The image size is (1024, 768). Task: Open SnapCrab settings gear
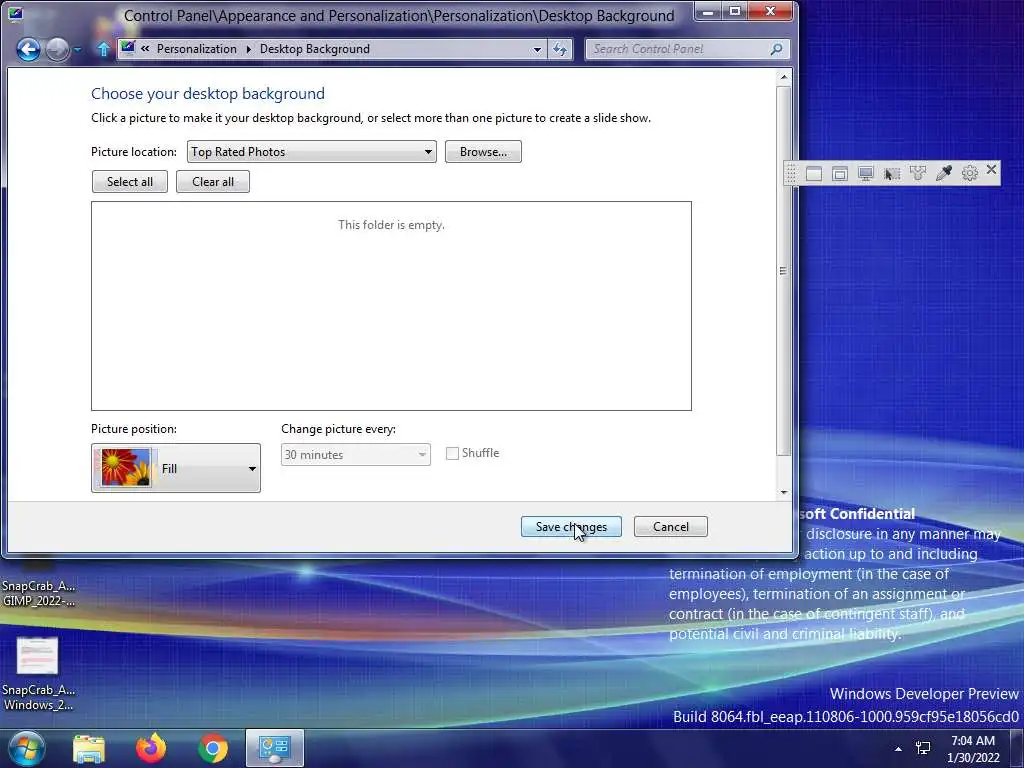pos(970,173)
